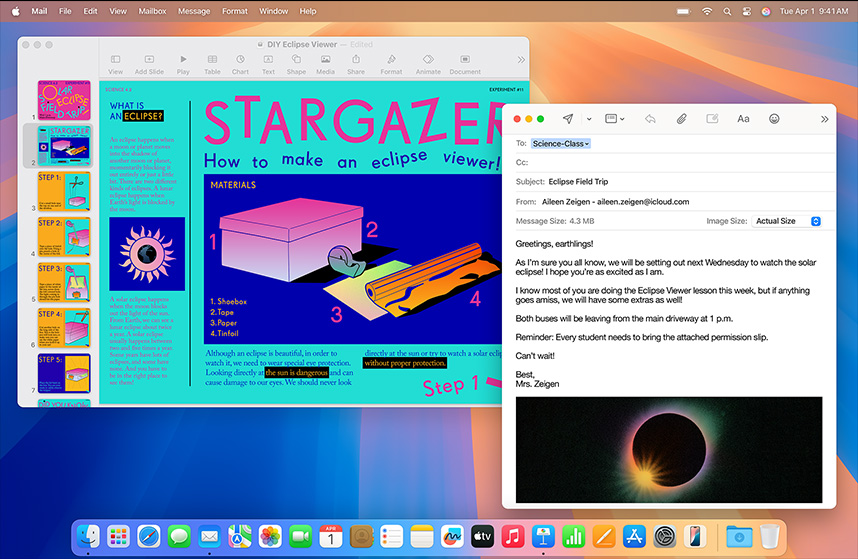Select the STEP 1 slide thumbnail
The width and height of the screenshot is (858, 559).
tap(64, 191)
